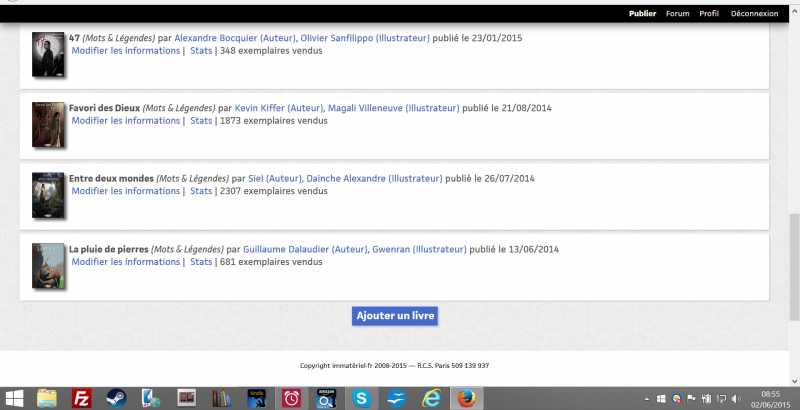Click the Déconnexion link
The height and width of the screenshot is (410, 800).
pyautogui.click(x=754, y=14)
